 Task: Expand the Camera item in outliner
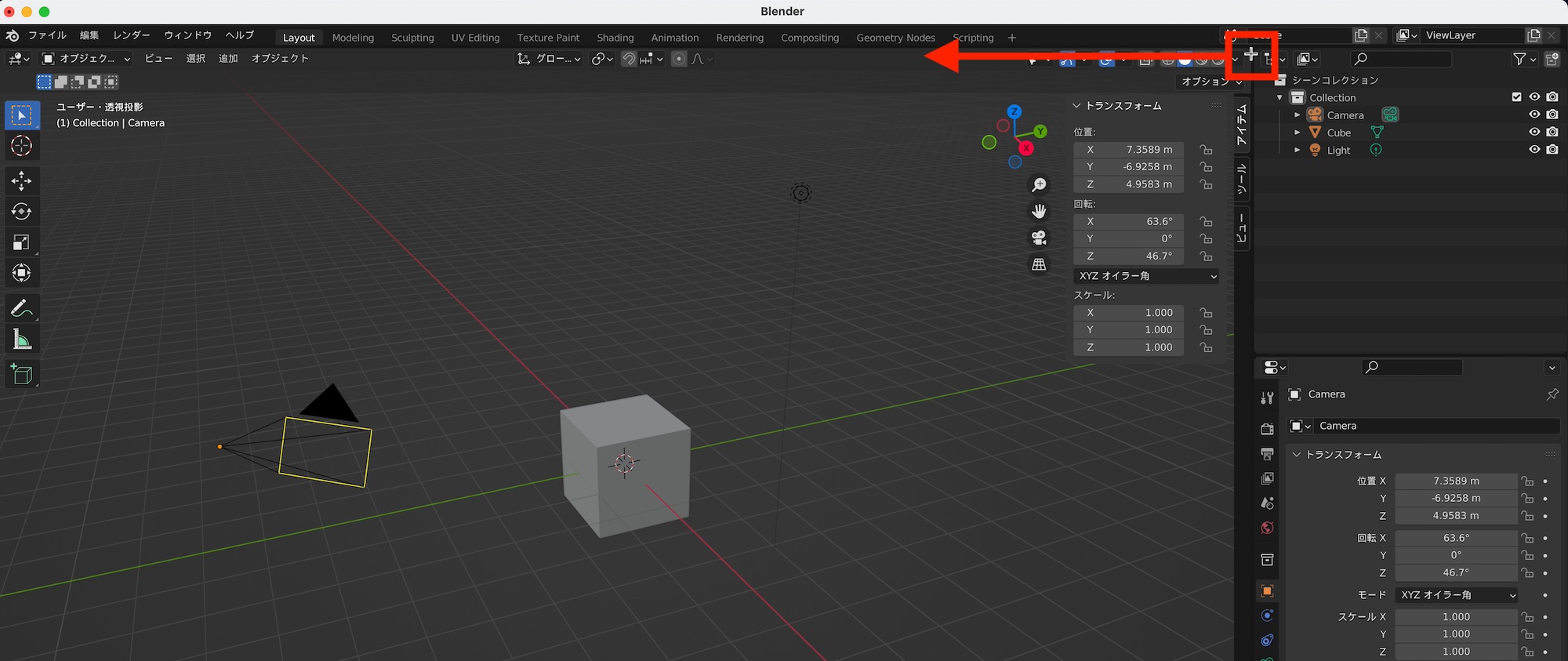point(1298,115)
